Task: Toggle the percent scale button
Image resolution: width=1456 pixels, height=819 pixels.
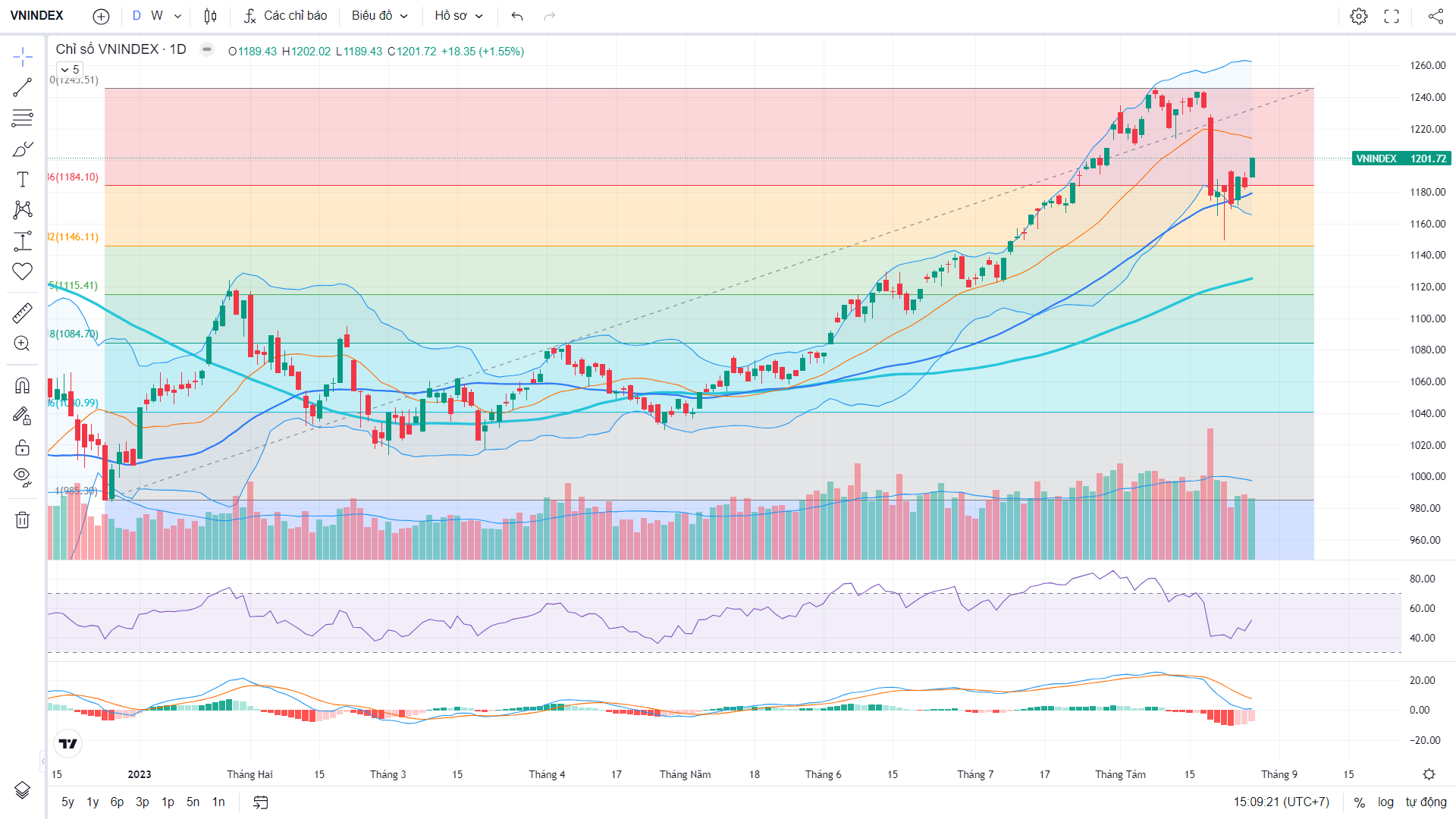Action: [x=1360, y=802]
